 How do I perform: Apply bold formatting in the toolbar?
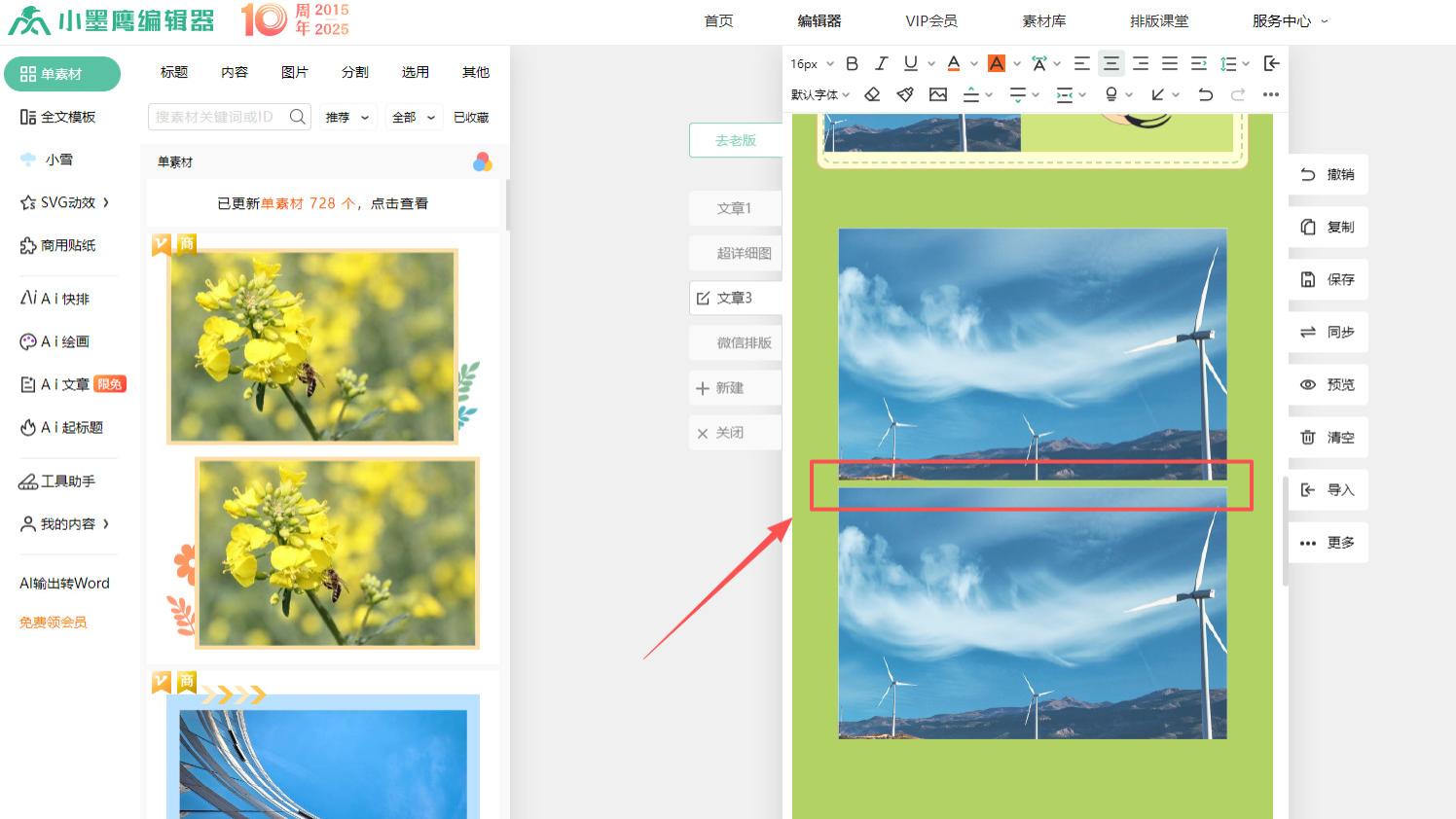(x=852, y=63)
